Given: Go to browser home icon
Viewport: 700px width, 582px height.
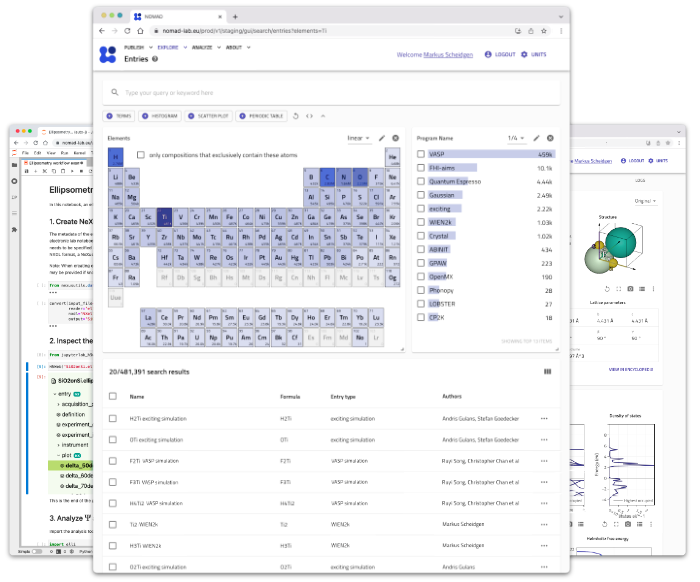Looking at the screenshot, I should coord(140,31).
